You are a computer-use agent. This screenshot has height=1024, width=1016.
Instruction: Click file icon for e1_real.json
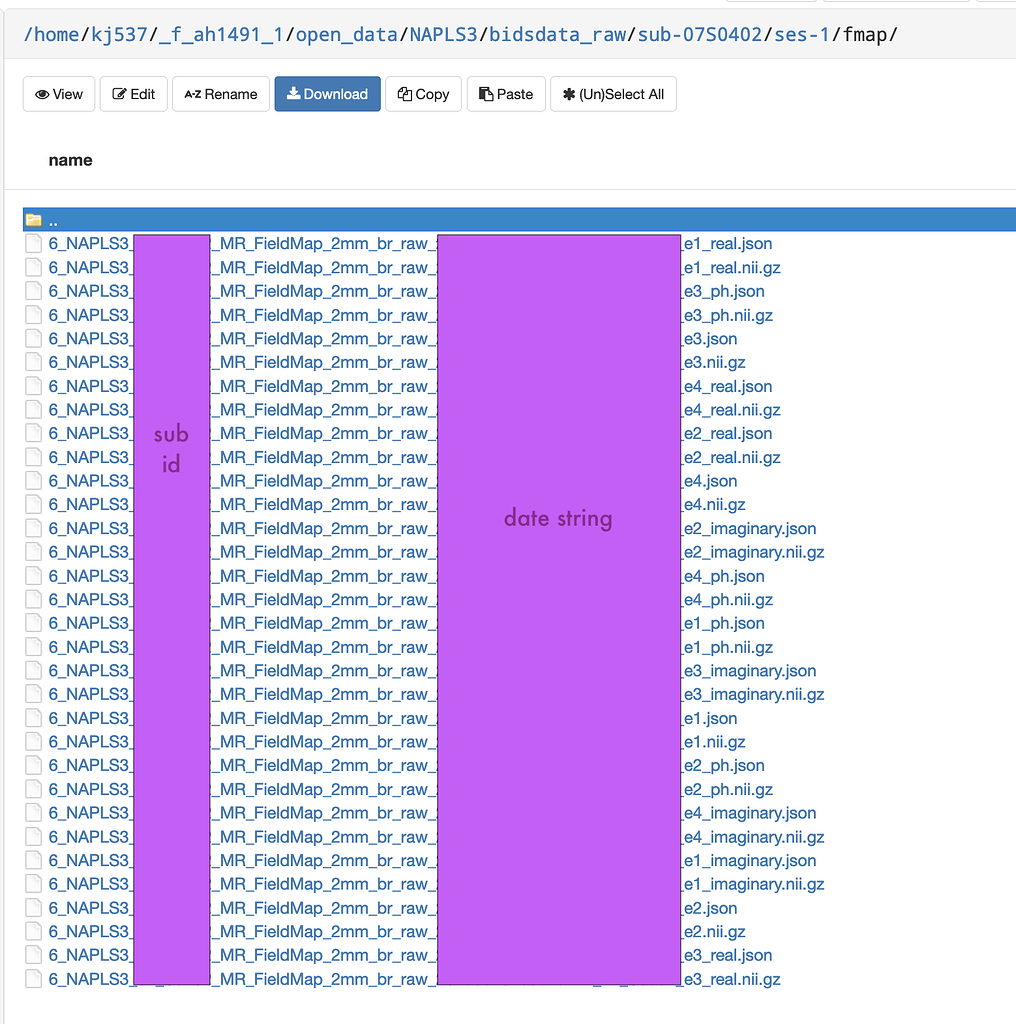click(34, 244)
